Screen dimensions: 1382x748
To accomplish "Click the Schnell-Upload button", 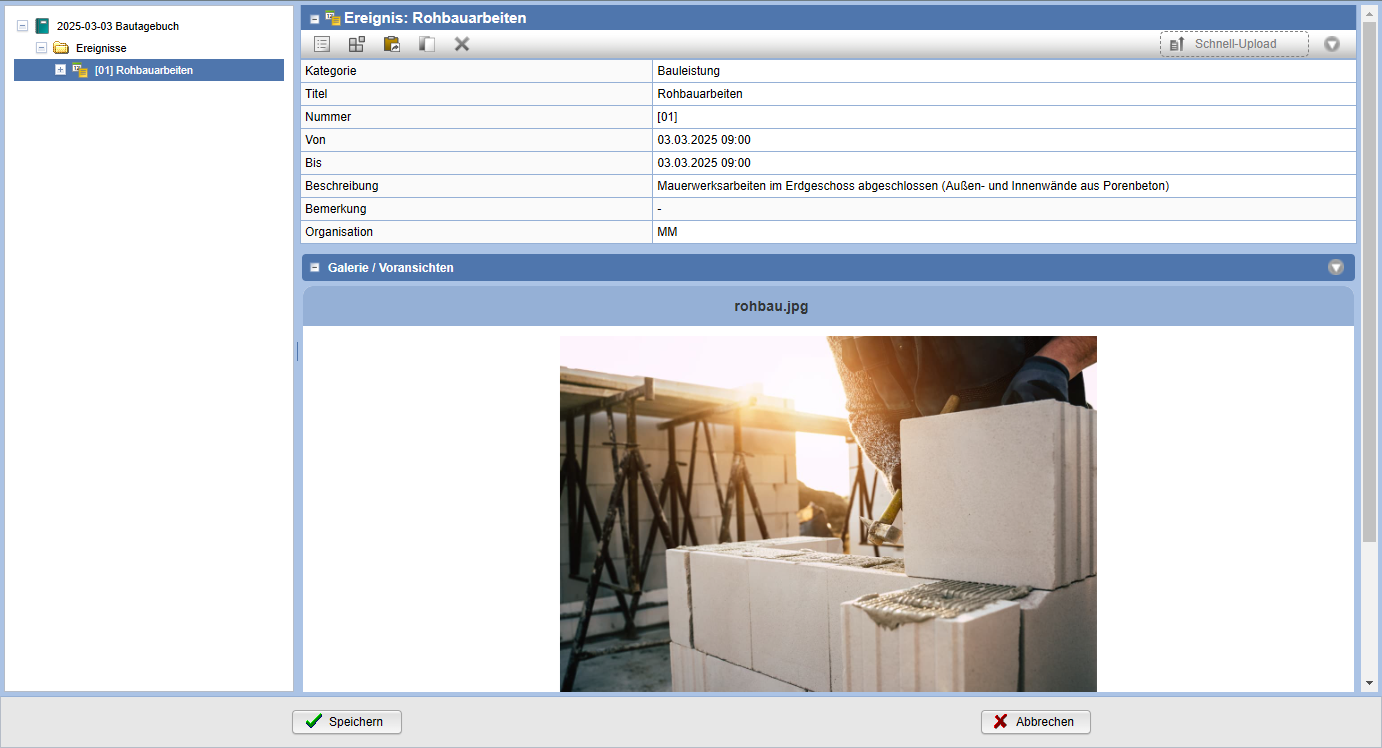I will coord(1234,44).
